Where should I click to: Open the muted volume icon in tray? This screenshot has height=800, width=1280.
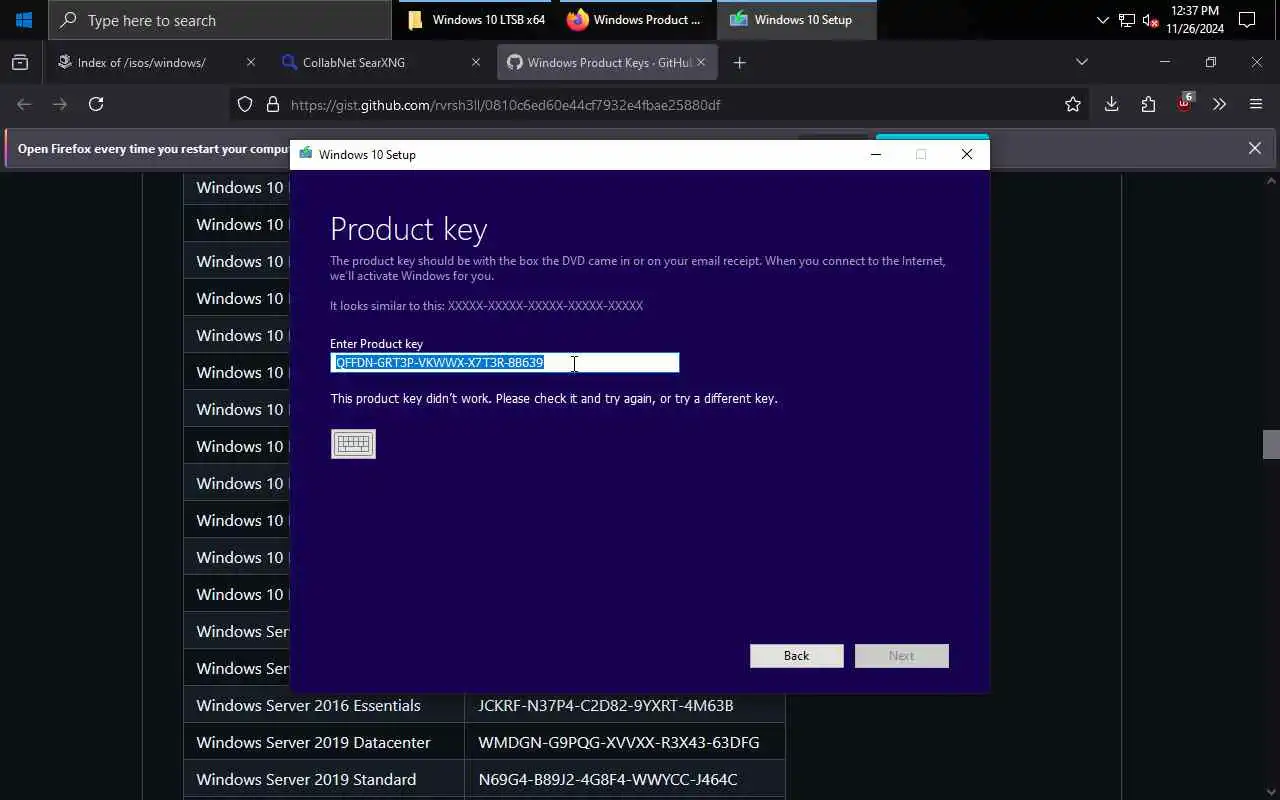tap(1150, 20)
